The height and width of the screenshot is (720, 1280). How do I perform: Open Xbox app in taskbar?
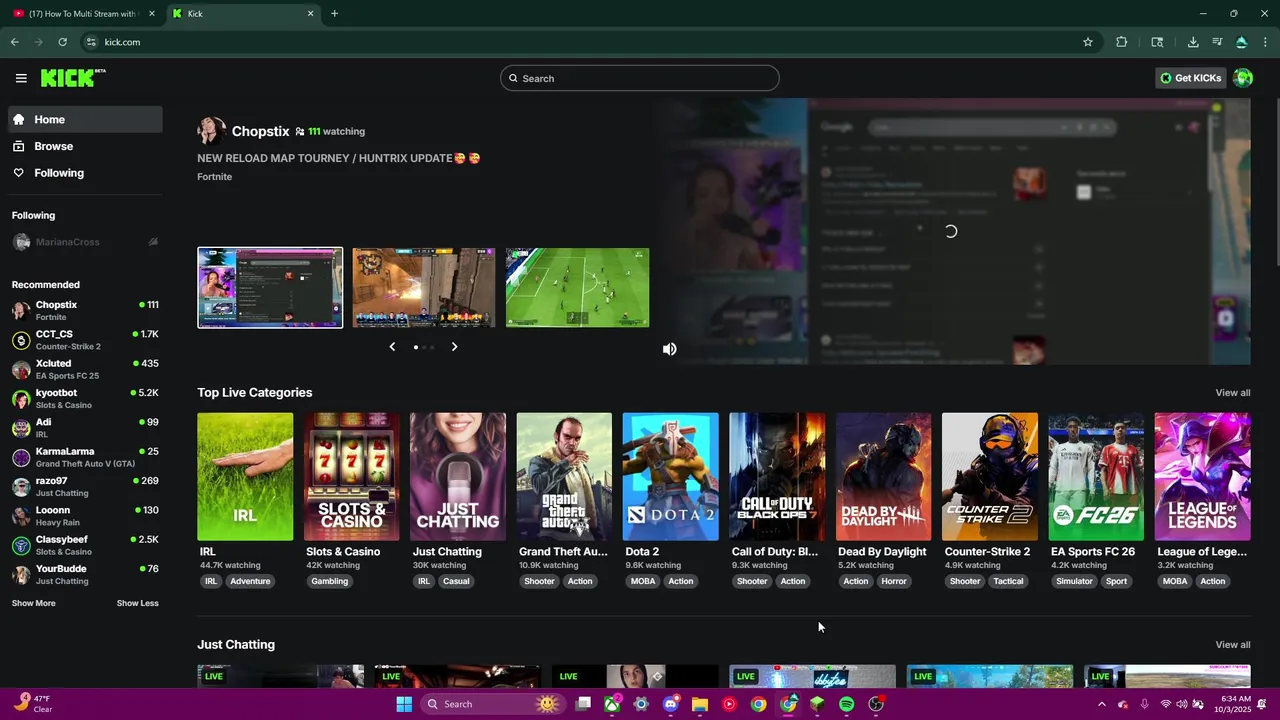pos(612,704)
